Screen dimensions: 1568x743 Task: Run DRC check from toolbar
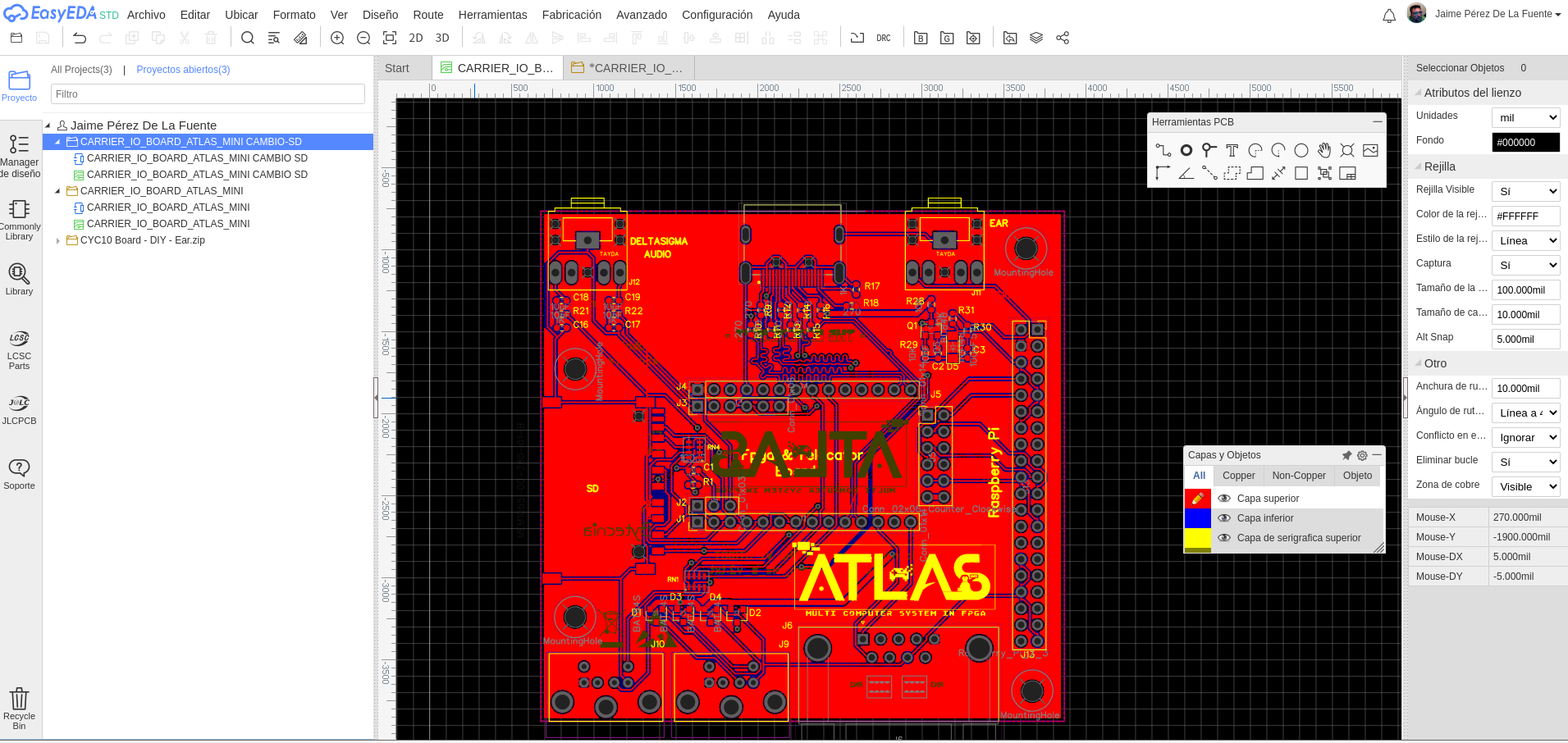tap(884, 38)
